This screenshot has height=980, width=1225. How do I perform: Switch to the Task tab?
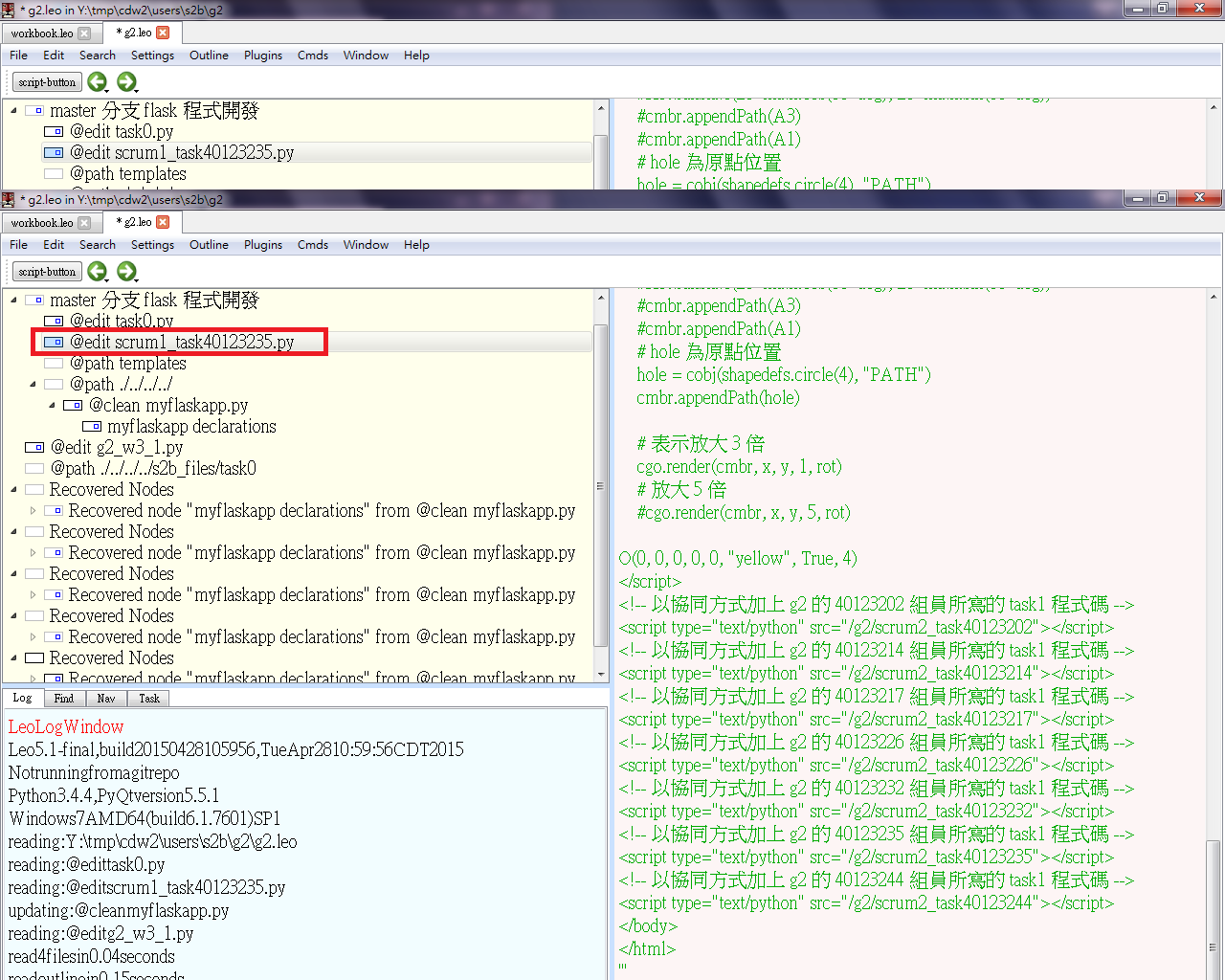coord(149,699)
